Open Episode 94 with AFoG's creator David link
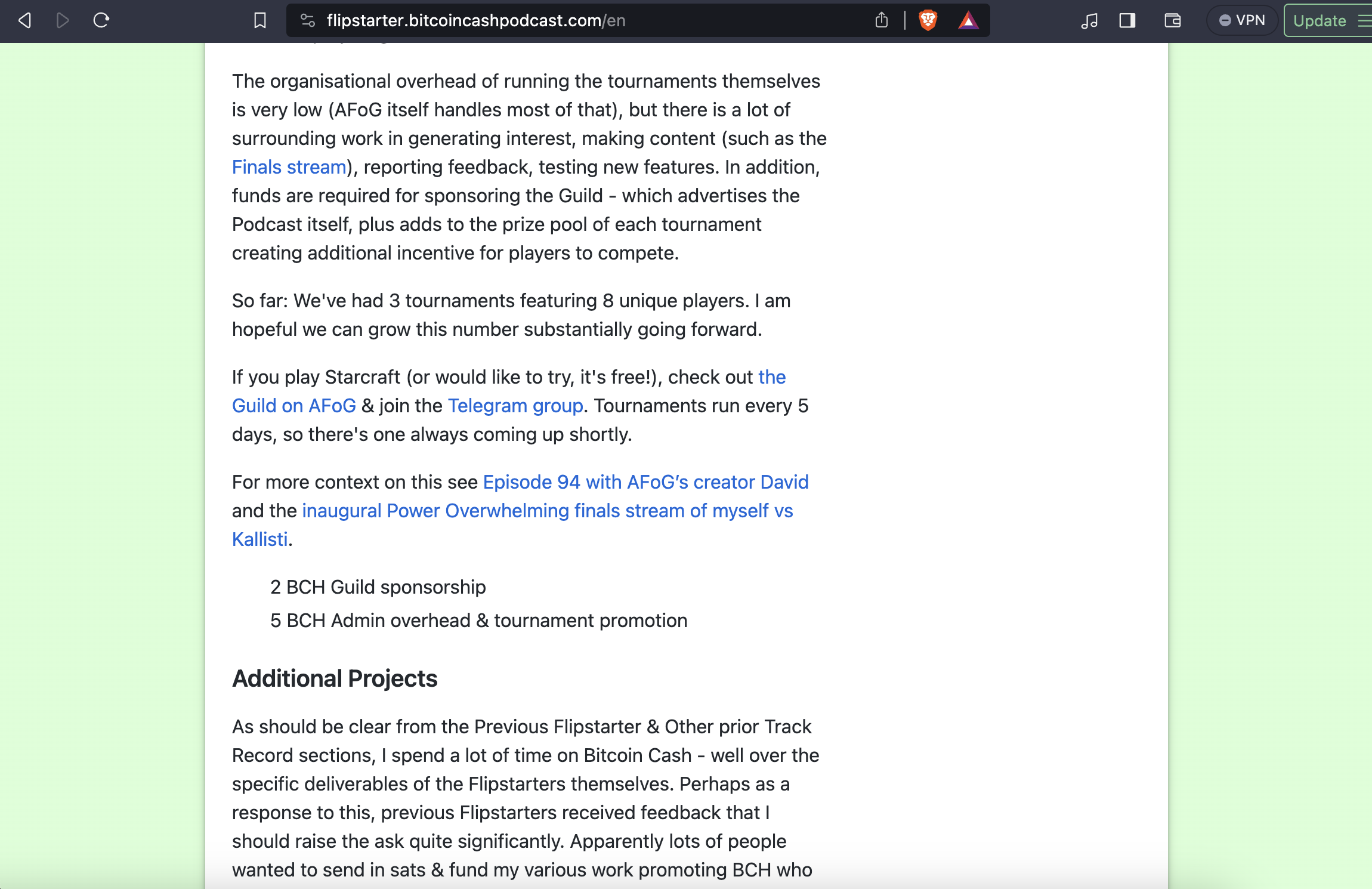The width and height of the screenshot is (1372, 889). 646,482
